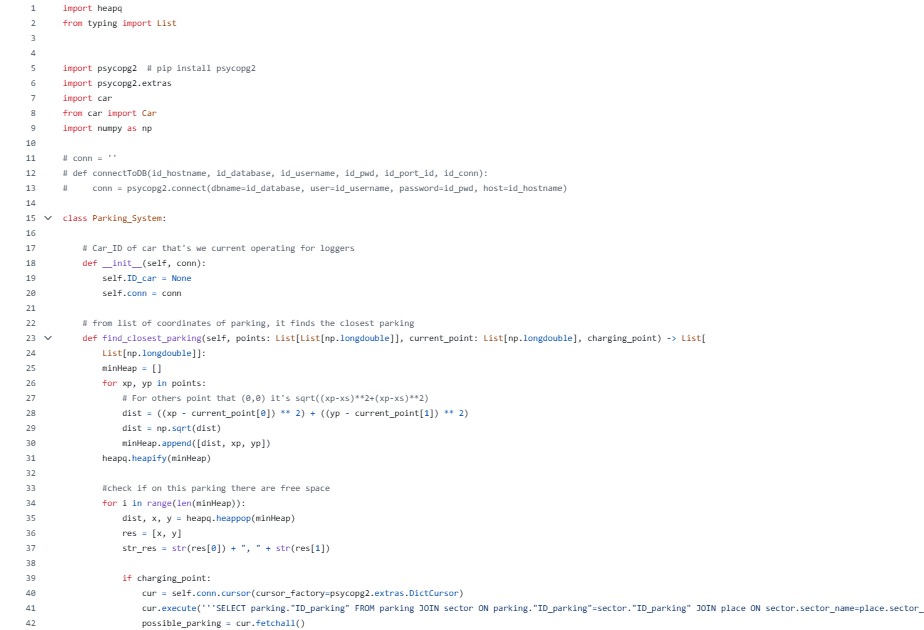Click line number 15 in the gutter
Screen dimensions: 924x630
31,218
